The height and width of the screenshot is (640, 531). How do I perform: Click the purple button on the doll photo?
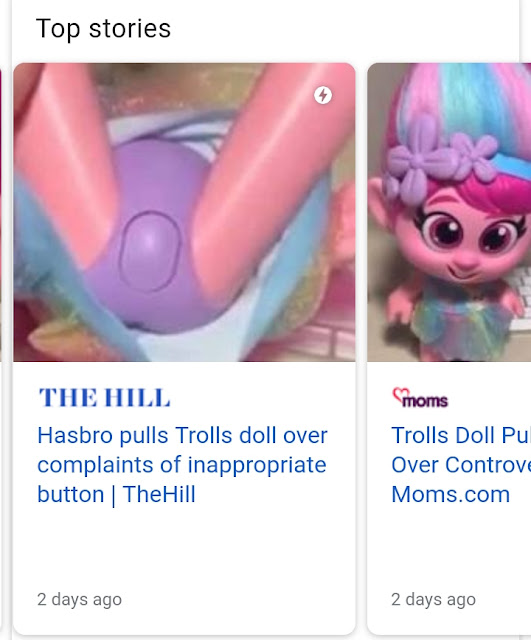coord(150,251)
